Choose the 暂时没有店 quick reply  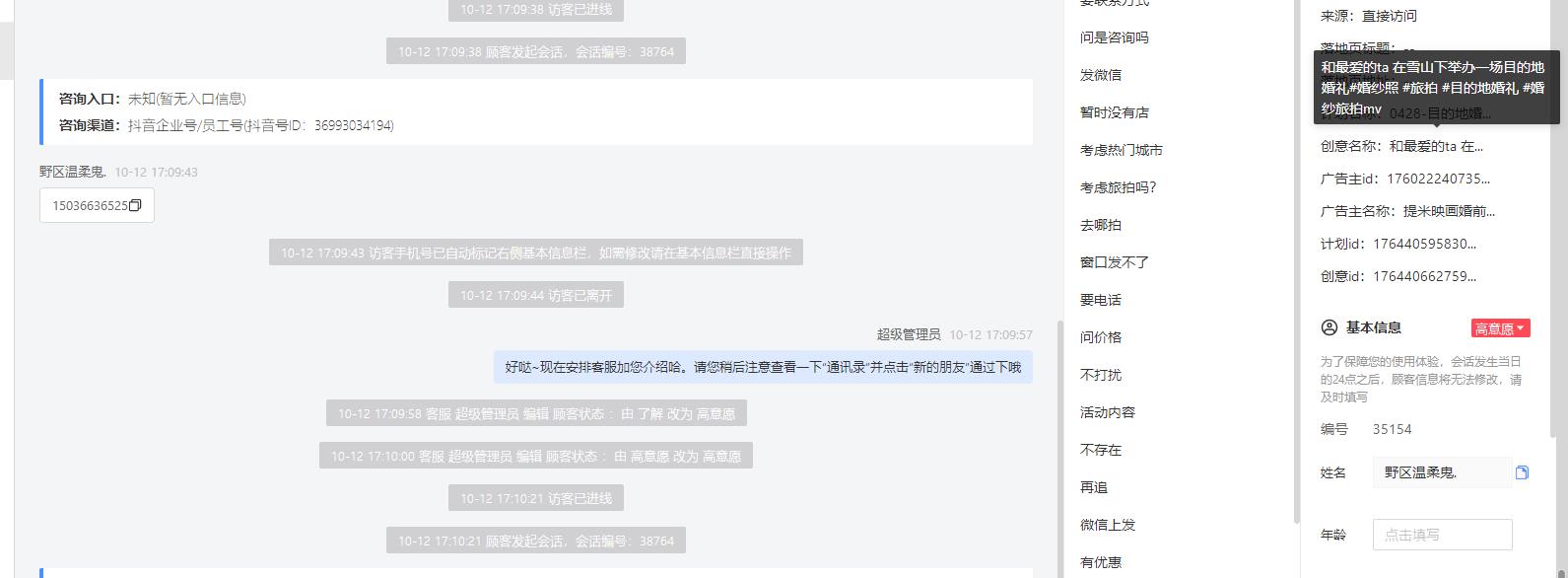pos(1114,112)
